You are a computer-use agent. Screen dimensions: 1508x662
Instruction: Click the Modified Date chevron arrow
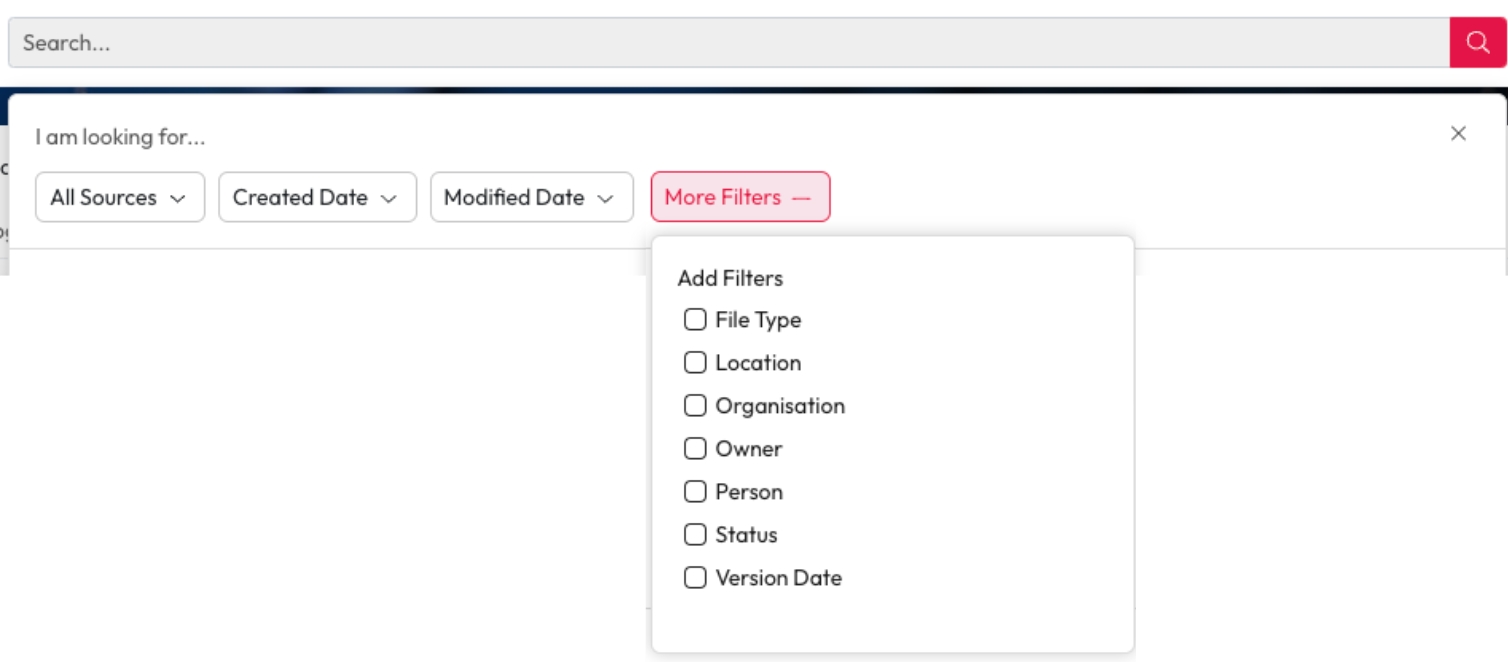pyautogui.click(x=605, y=199)
